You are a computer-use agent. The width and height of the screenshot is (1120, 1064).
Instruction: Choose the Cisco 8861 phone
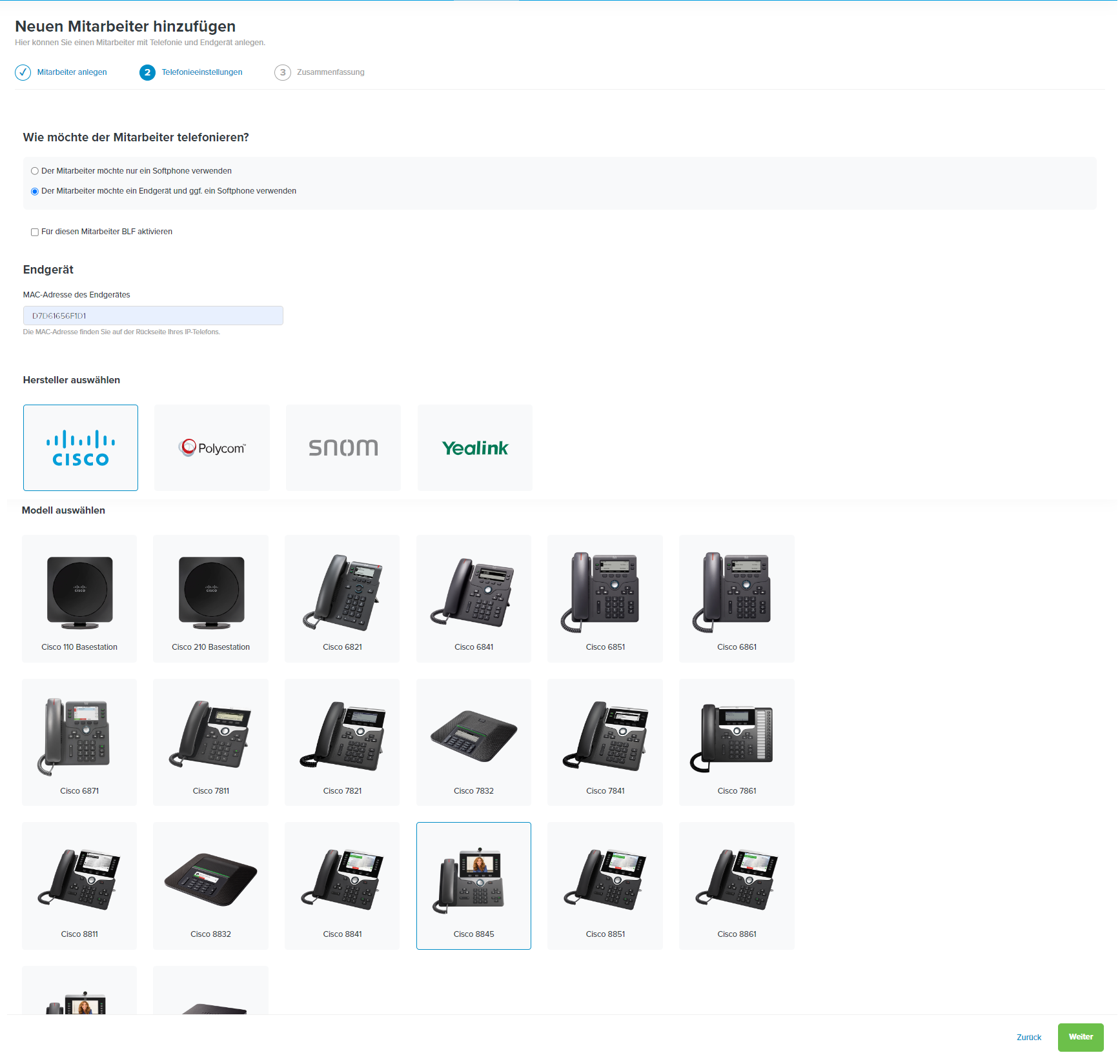click(x=737, y=886)
